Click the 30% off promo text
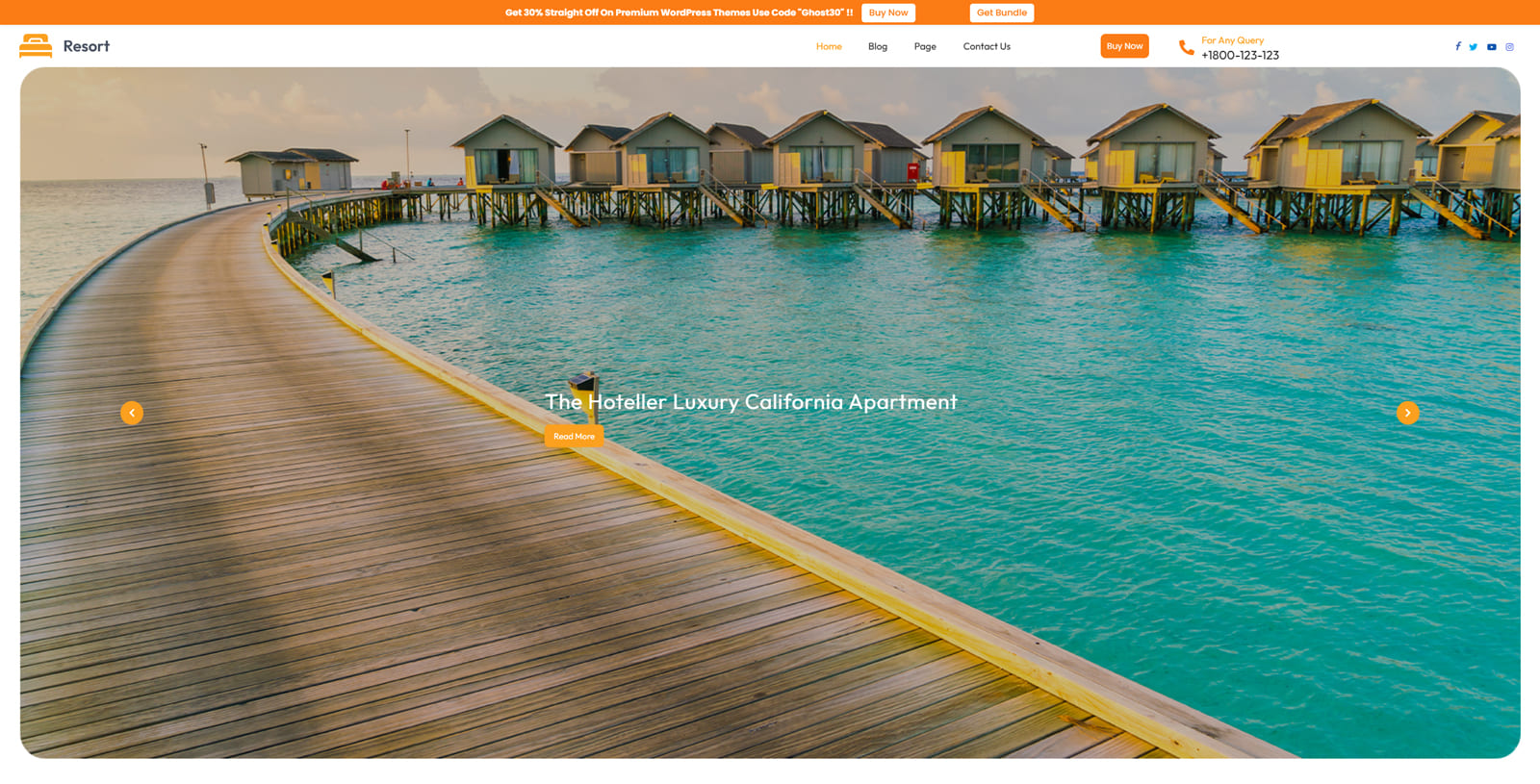1540x784 pixels. pos(679,13)
